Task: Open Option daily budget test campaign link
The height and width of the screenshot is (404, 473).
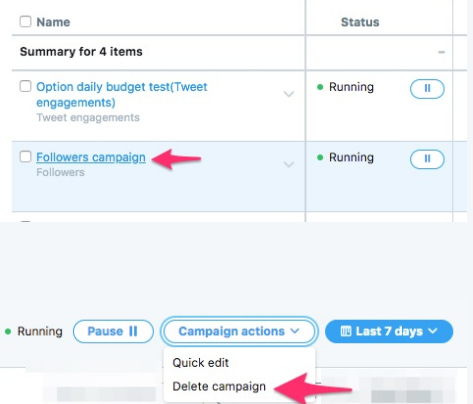Action: (122, 95)
